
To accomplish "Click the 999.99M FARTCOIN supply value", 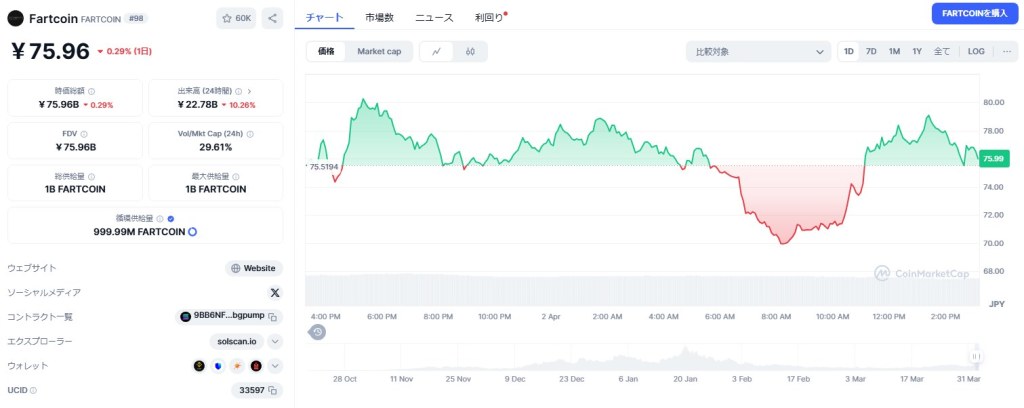I will (x=139, y=232).
